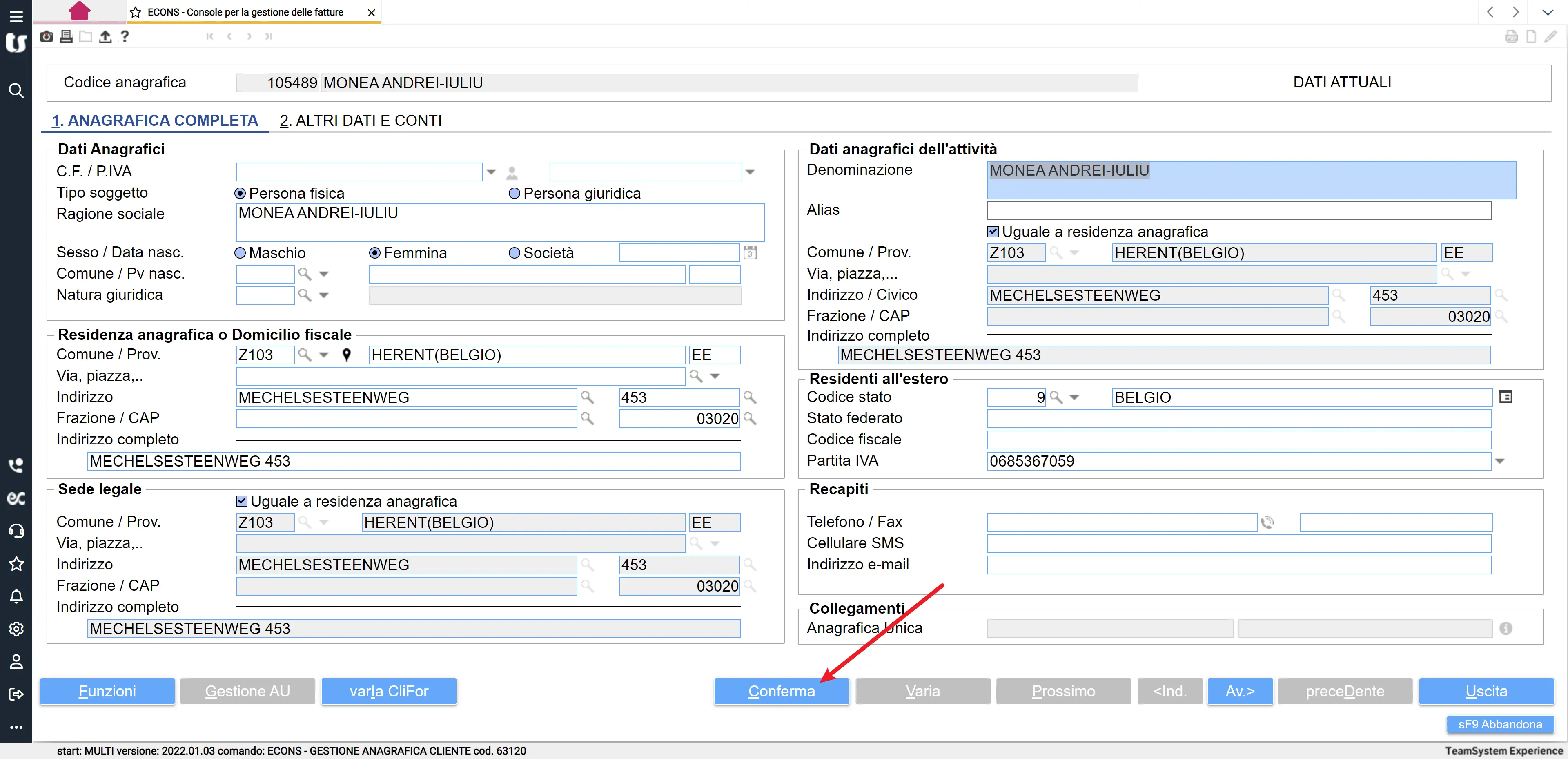Screen dimensions: 1568x759
Task: Uncheck Uguale a residenza anagrafica in Sede legale
Action: (242, 501)
